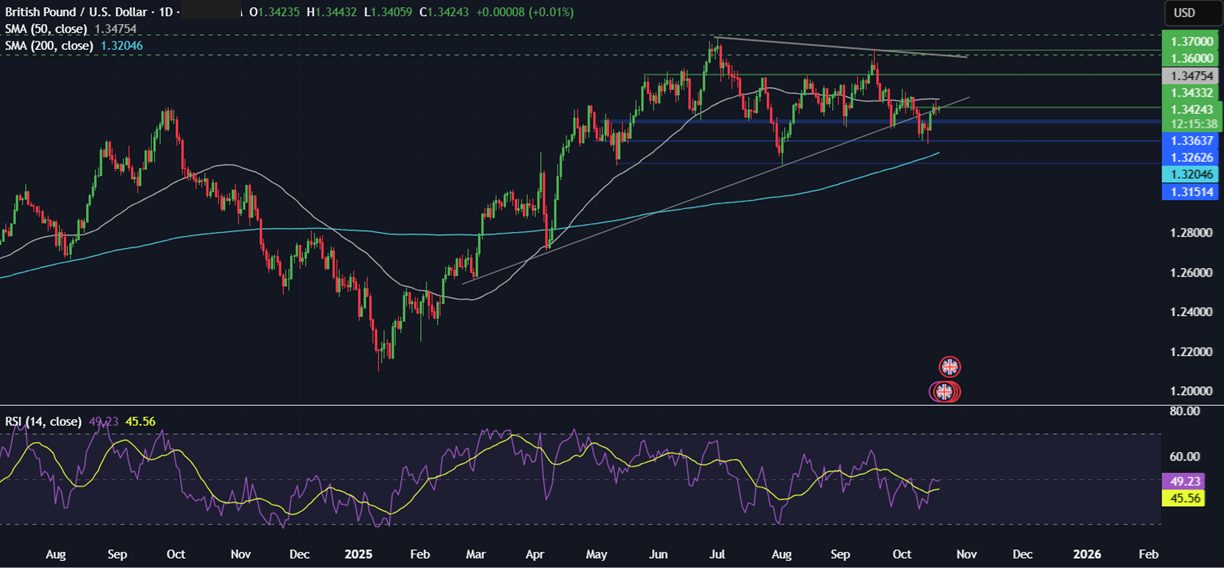Click the current price 1.34243 countdown label
Image resolution: width=1224 pixels, height=568 pixels.
tap(1189, 116)
